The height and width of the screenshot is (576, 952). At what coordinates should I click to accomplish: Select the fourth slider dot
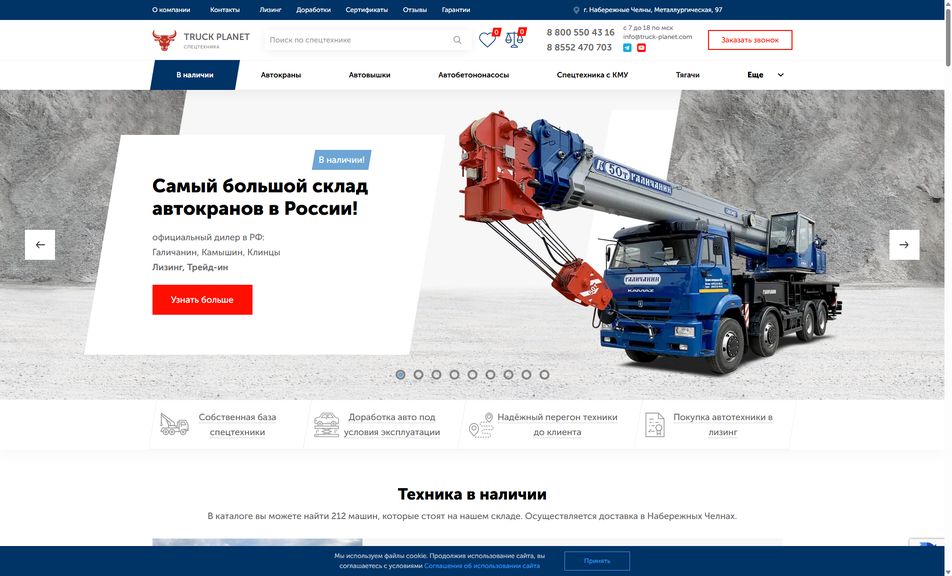point(454,375)
